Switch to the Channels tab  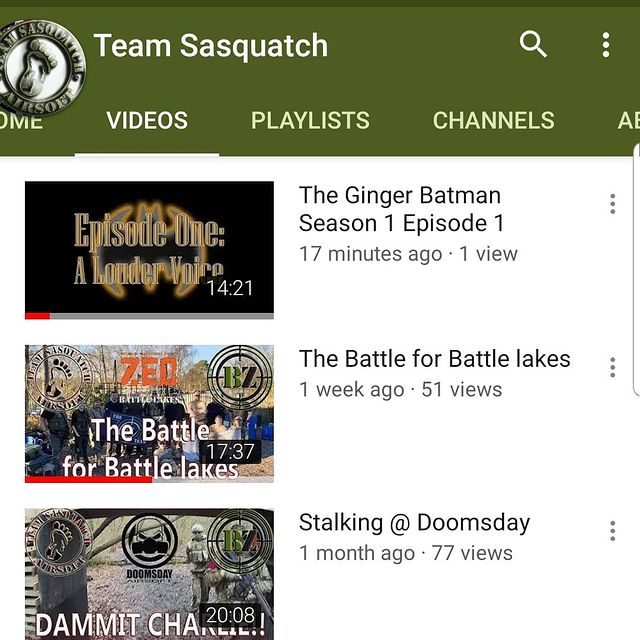click(493, 120)
